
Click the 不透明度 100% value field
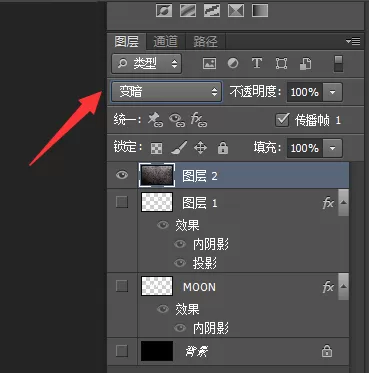click(x=305, y=92)
